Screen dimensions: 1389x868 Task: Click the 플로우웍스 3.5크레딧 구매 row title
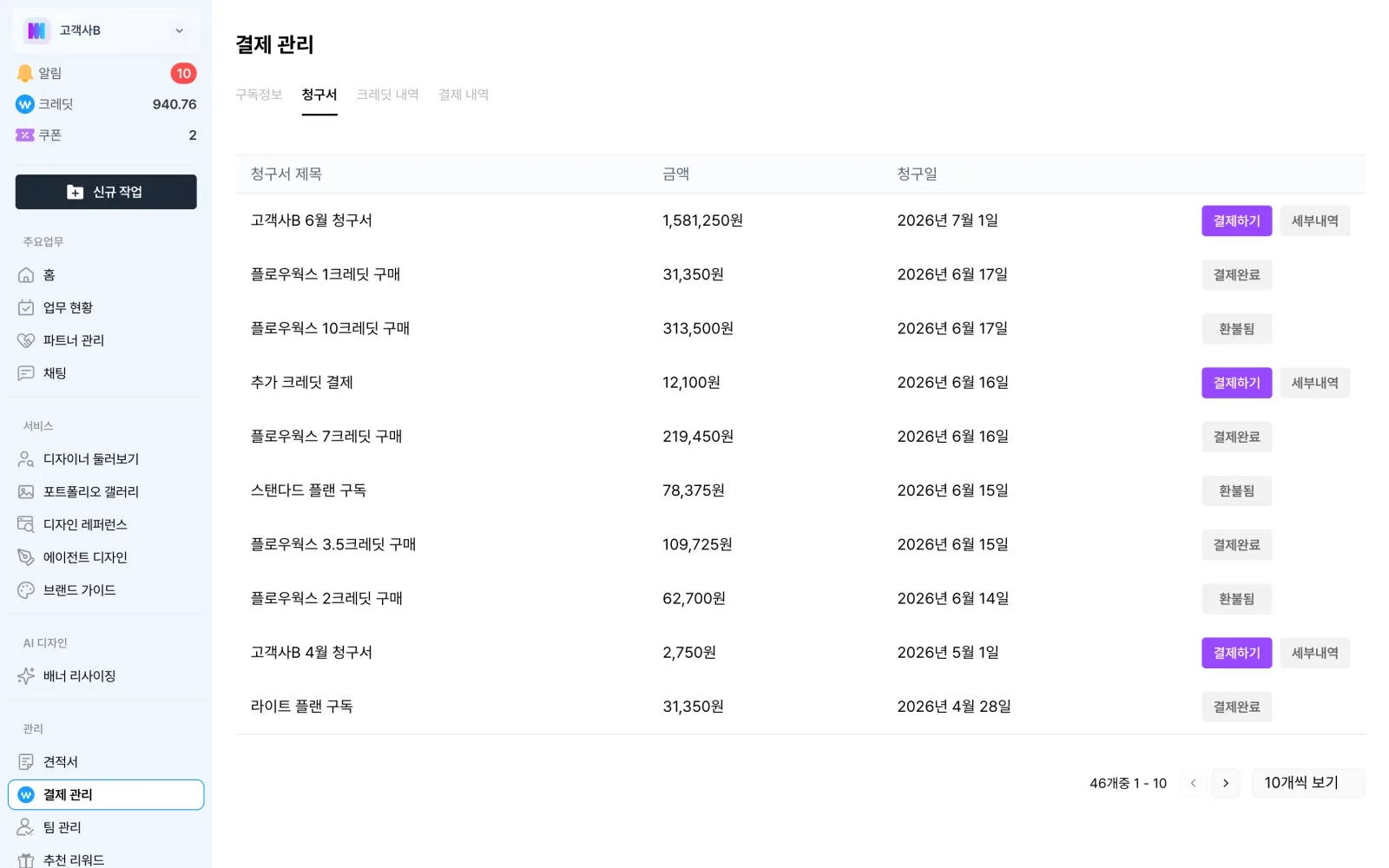pos(333,544)
